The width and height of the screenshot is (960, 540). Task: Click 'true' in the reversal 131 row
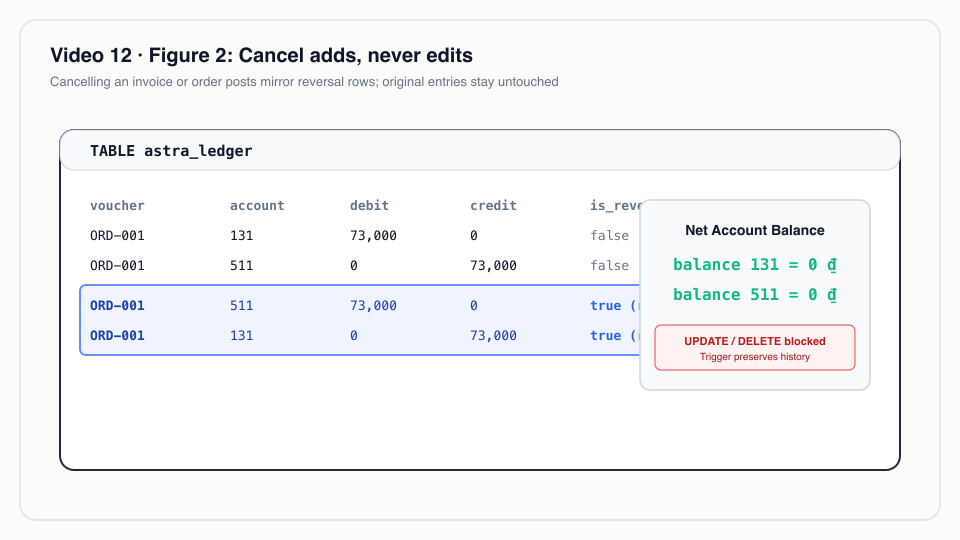tap(606, 336)
